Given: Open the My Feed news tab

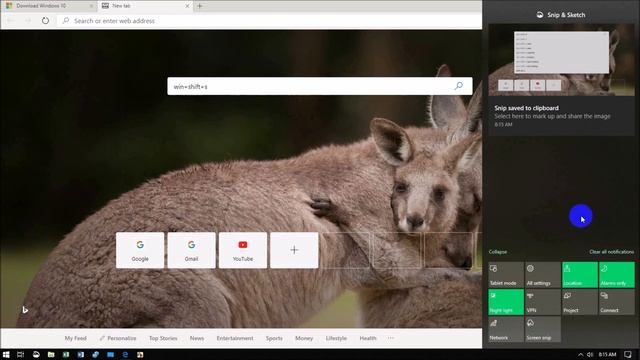Looking at the screenshot, I should [76, 338].
